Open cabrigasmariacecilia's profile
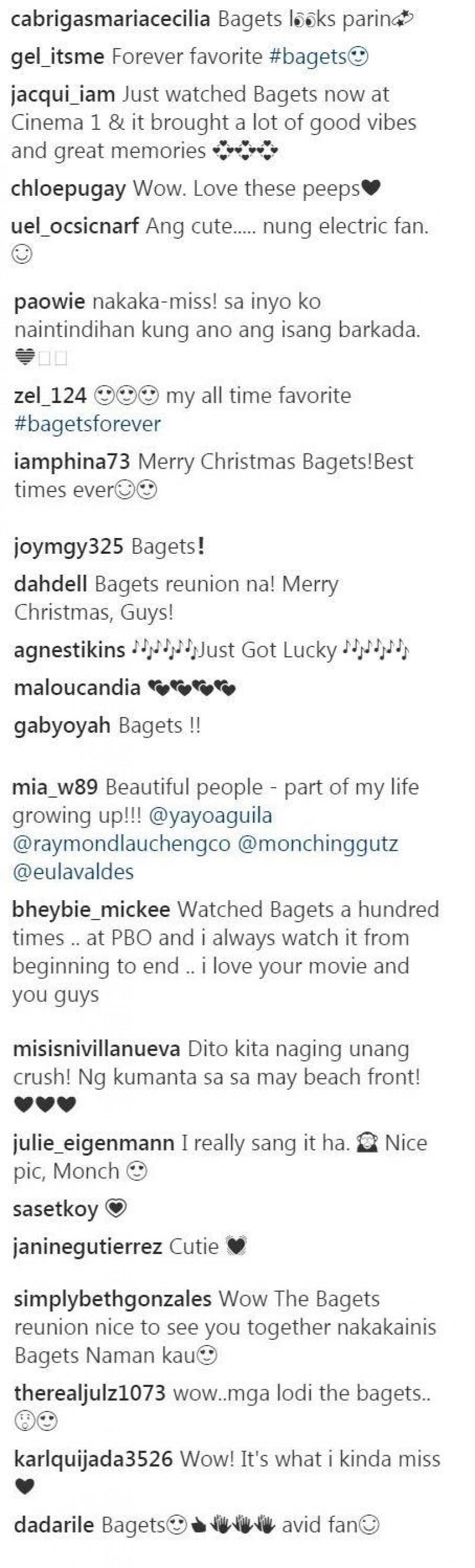 (111, 19)
